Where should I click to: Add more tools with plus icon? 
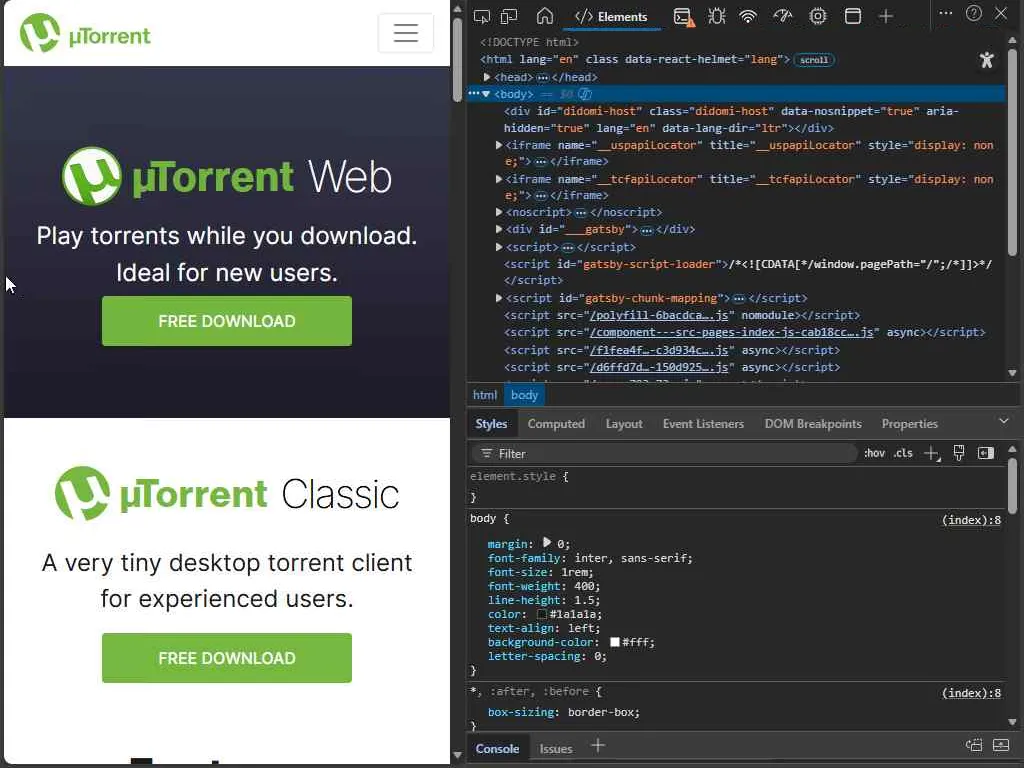point(886,16)
